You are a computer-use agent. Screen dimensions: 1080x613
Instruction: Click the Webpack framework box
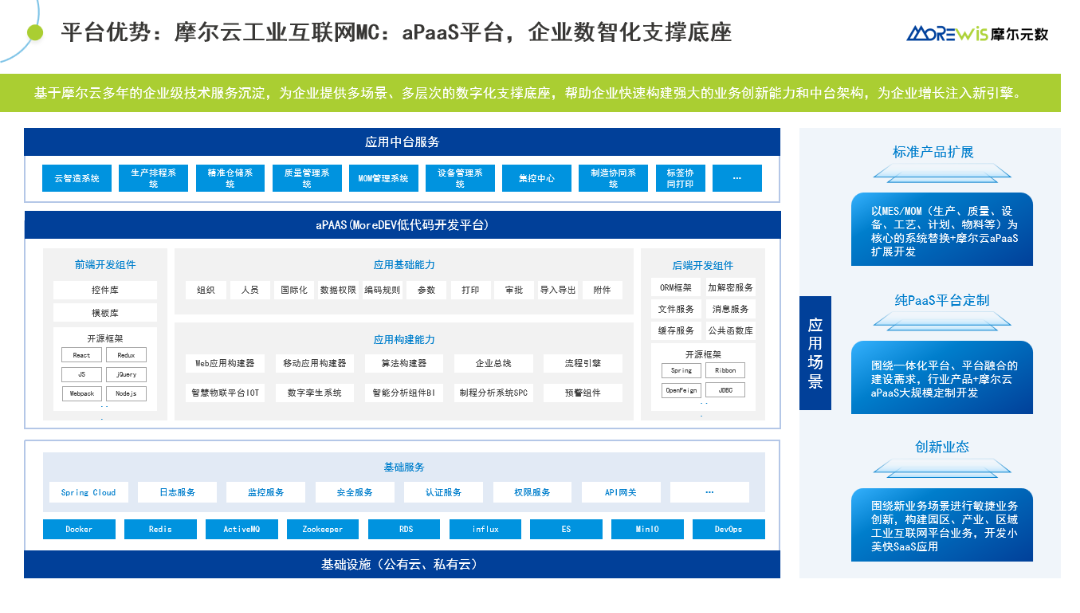click(x=81, y=394)
